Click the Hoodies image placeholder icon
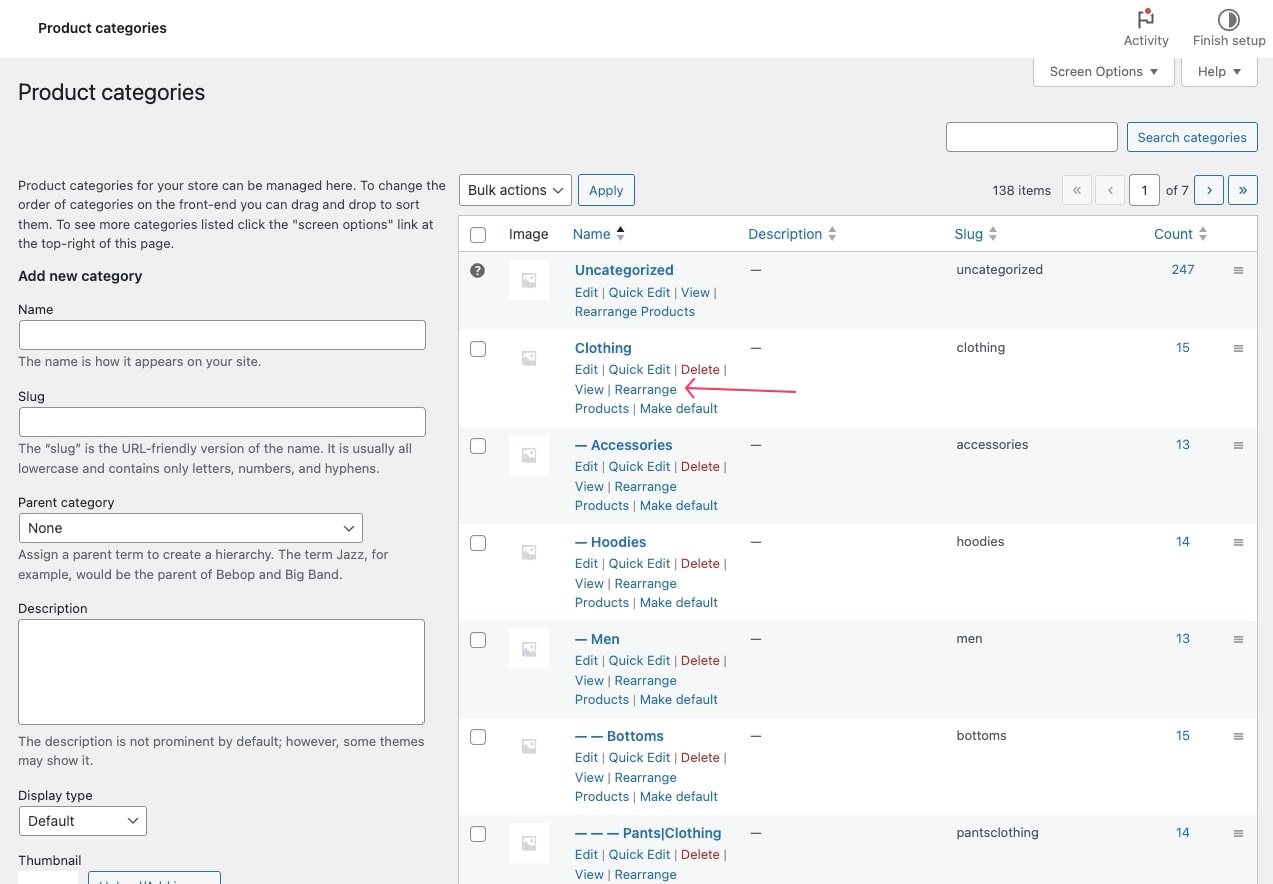 (x=528, y=551)
